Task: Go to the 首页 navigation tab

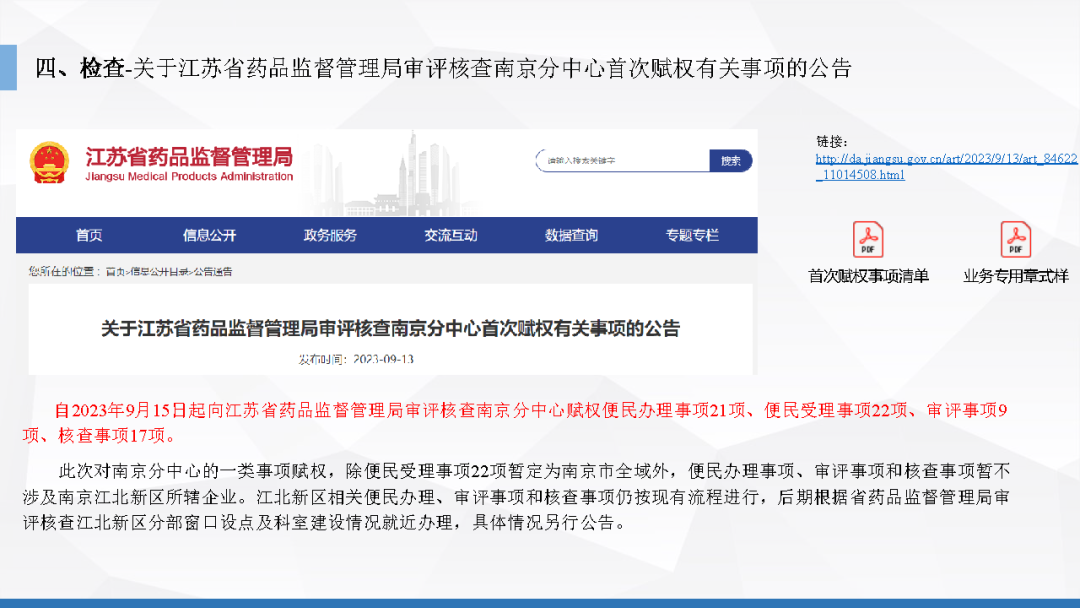Action: pyautogui.click(x=89, y=236)
